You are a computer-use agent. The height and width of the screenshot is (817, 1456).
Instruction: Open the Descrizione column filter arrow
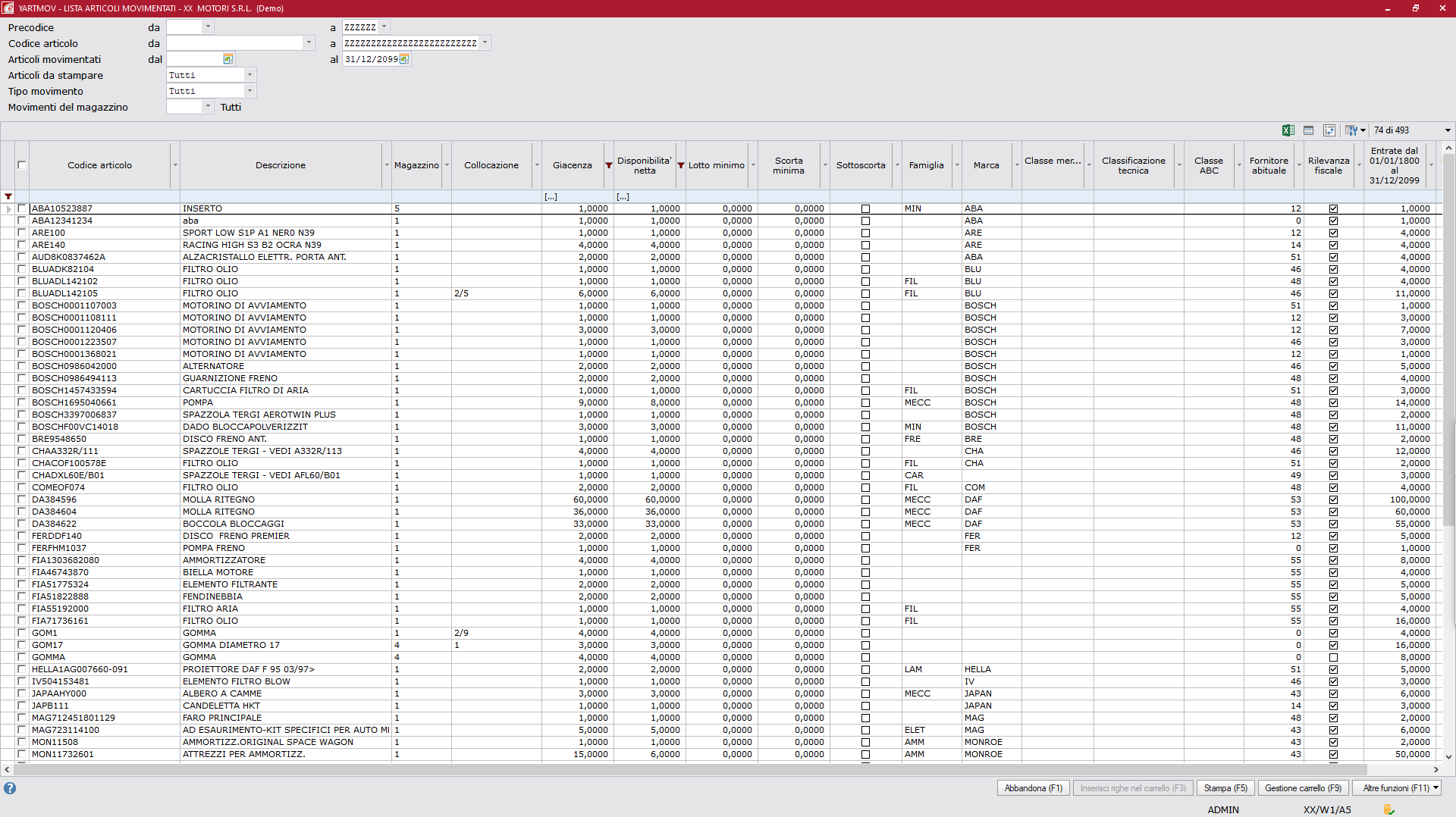click(387, 165)
